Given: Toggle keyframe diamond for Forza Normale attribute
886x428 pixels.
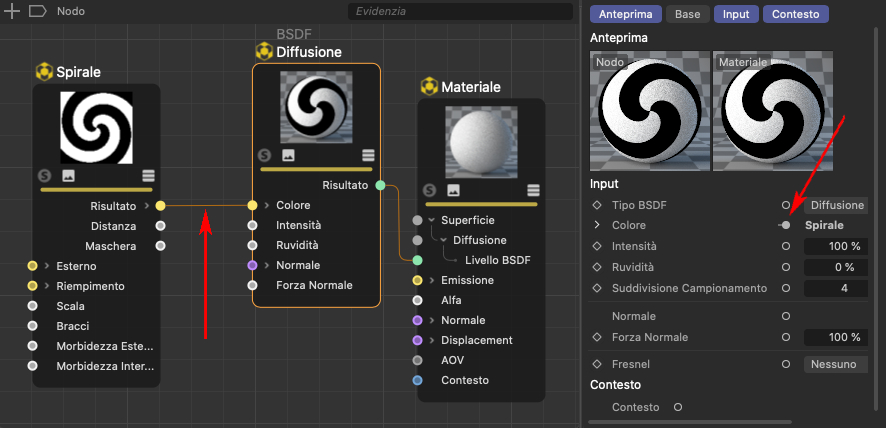Looking at the screenshot, I should (597, 337).
